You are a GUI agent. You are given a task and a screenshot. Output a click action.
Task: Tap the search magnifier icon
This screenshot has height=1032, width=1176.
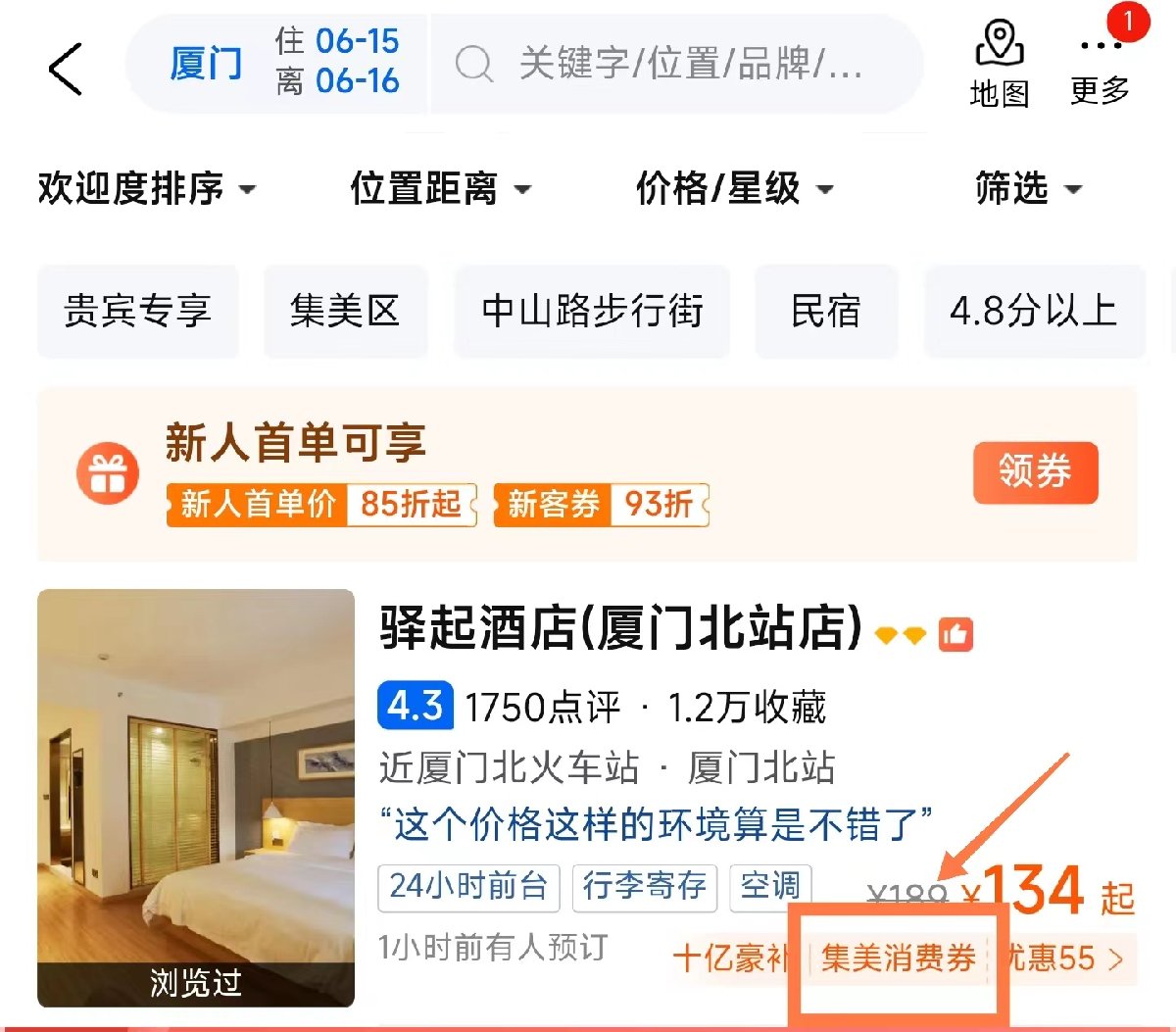click(474, 65)
